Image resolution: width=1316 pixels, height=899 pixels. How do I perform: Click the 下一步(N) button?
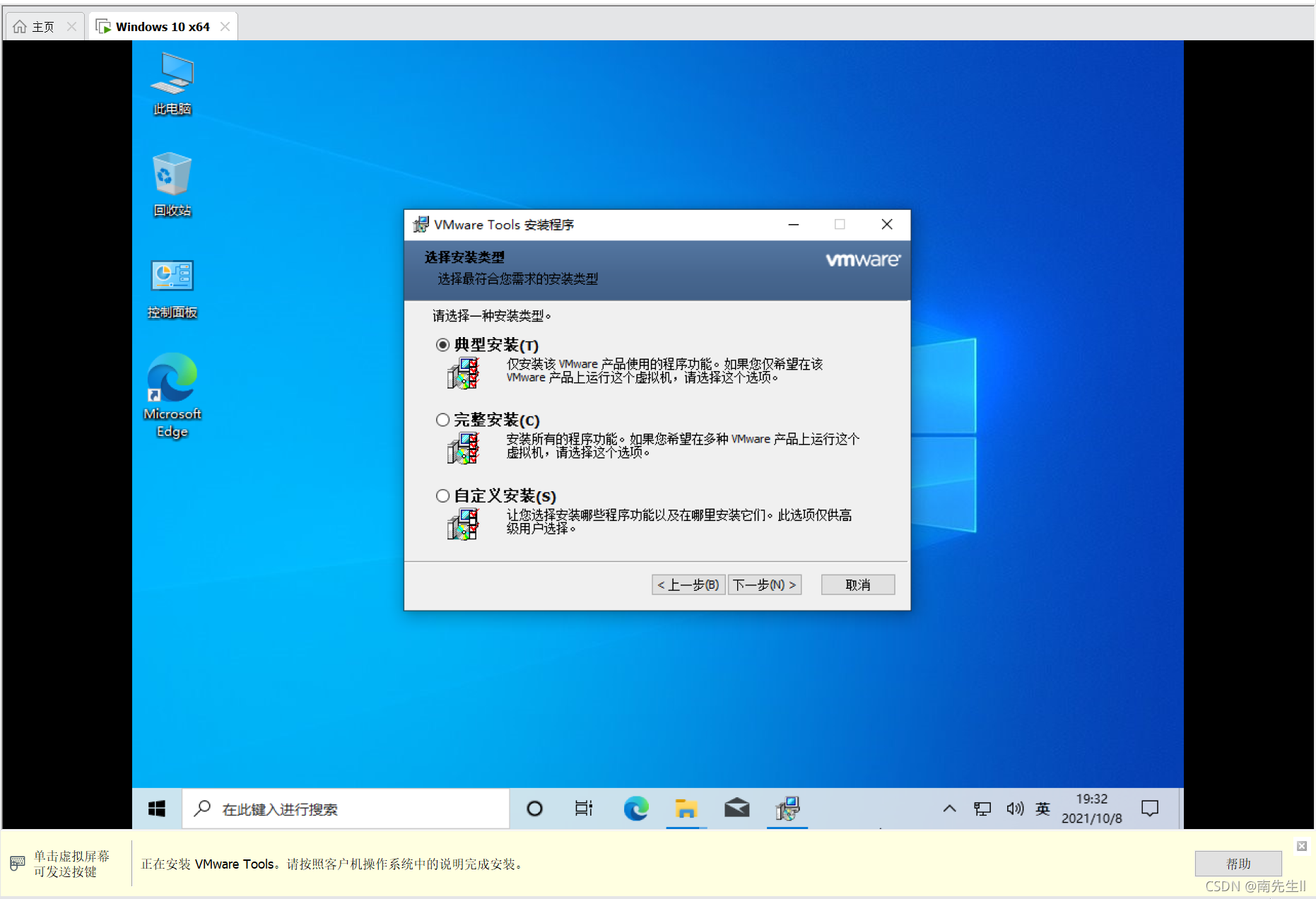click(765, 584)
